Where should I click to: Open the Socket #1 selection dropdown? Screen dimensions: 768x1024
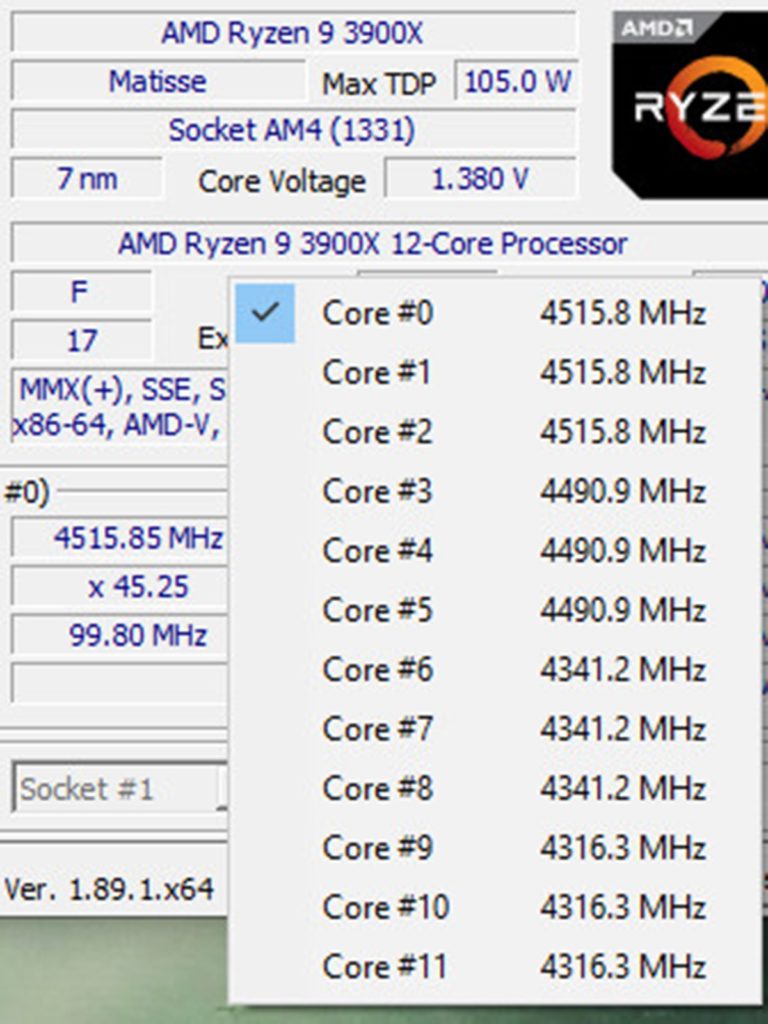pos(119,789)
